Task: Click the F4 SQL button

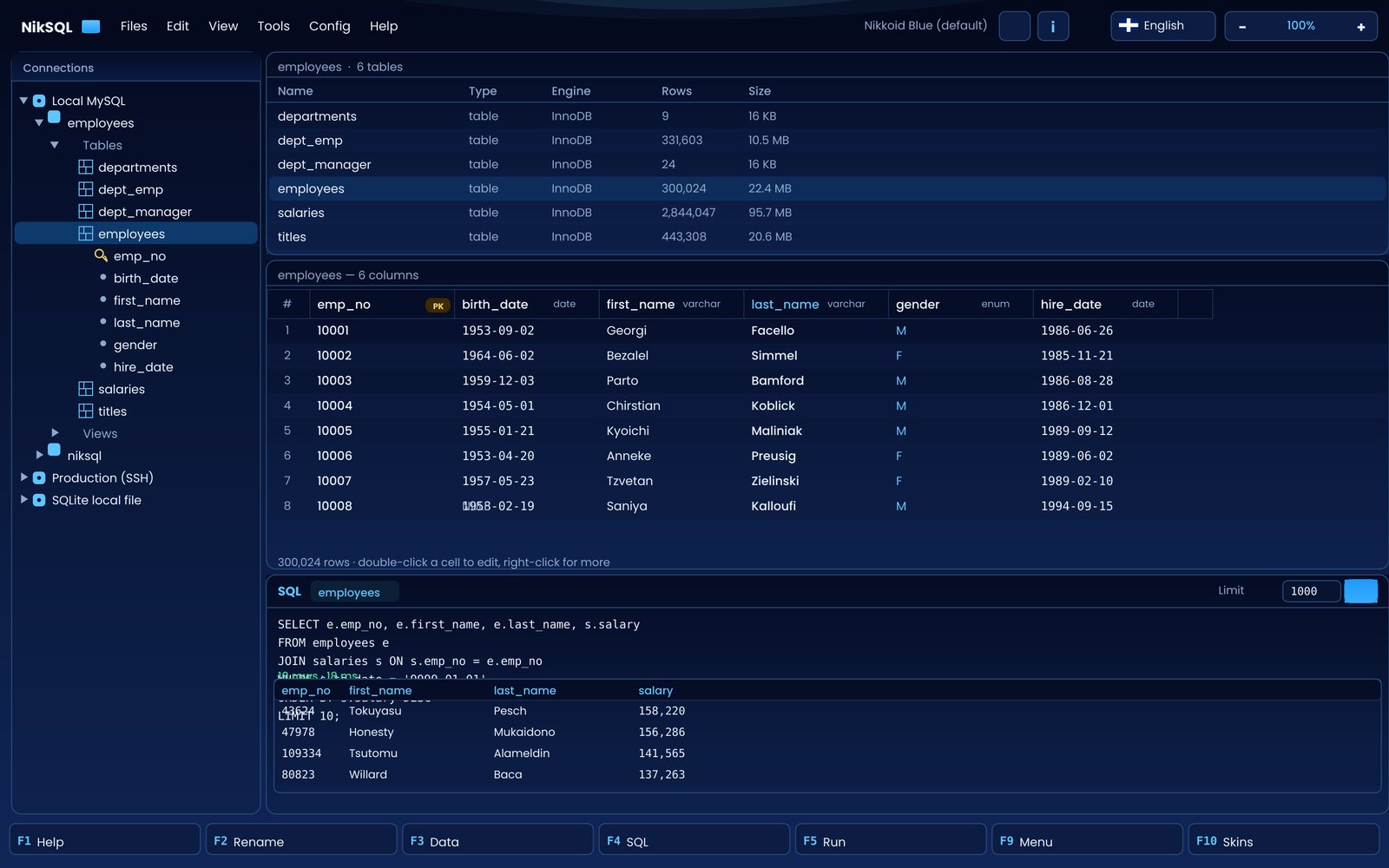Action: point(694,840)
